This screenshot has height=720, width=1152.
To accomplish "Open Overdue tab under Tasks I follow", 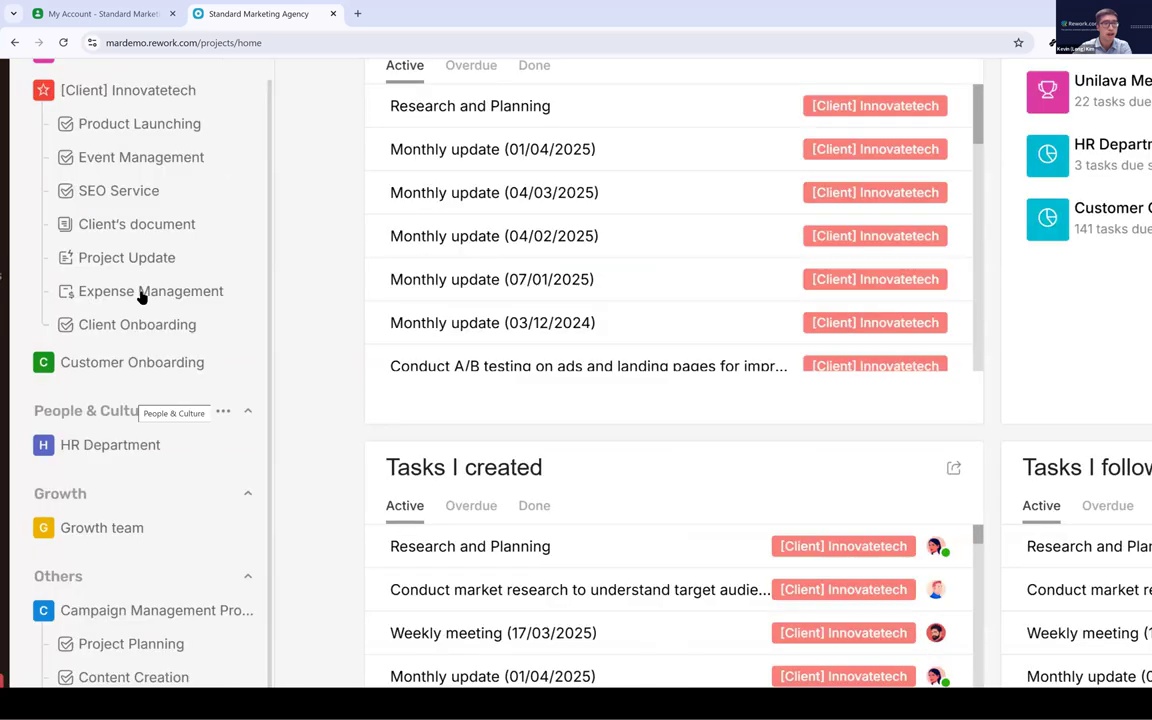I will pyautogui.click(x=1107, y=505).
